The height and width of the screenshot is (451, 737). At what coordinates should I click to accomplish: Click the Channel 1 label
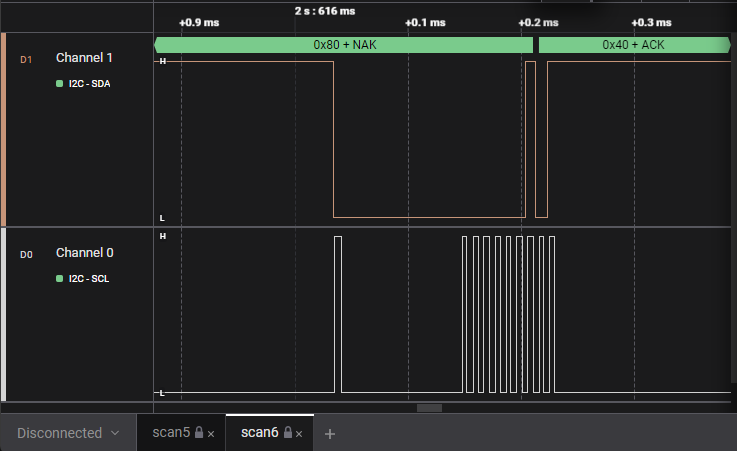[x=84, y=58]
